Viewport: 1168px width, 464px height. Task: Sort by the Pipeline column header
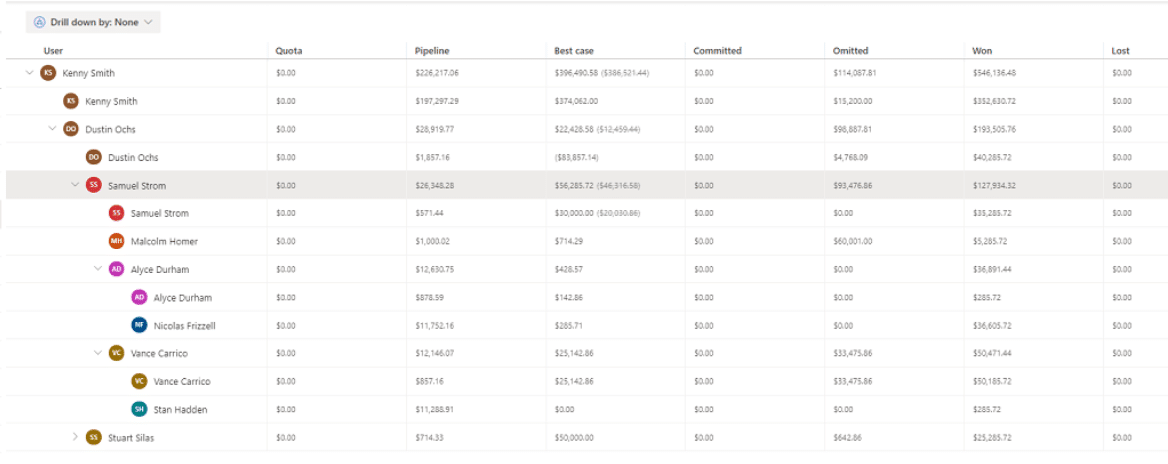(432, 51)
